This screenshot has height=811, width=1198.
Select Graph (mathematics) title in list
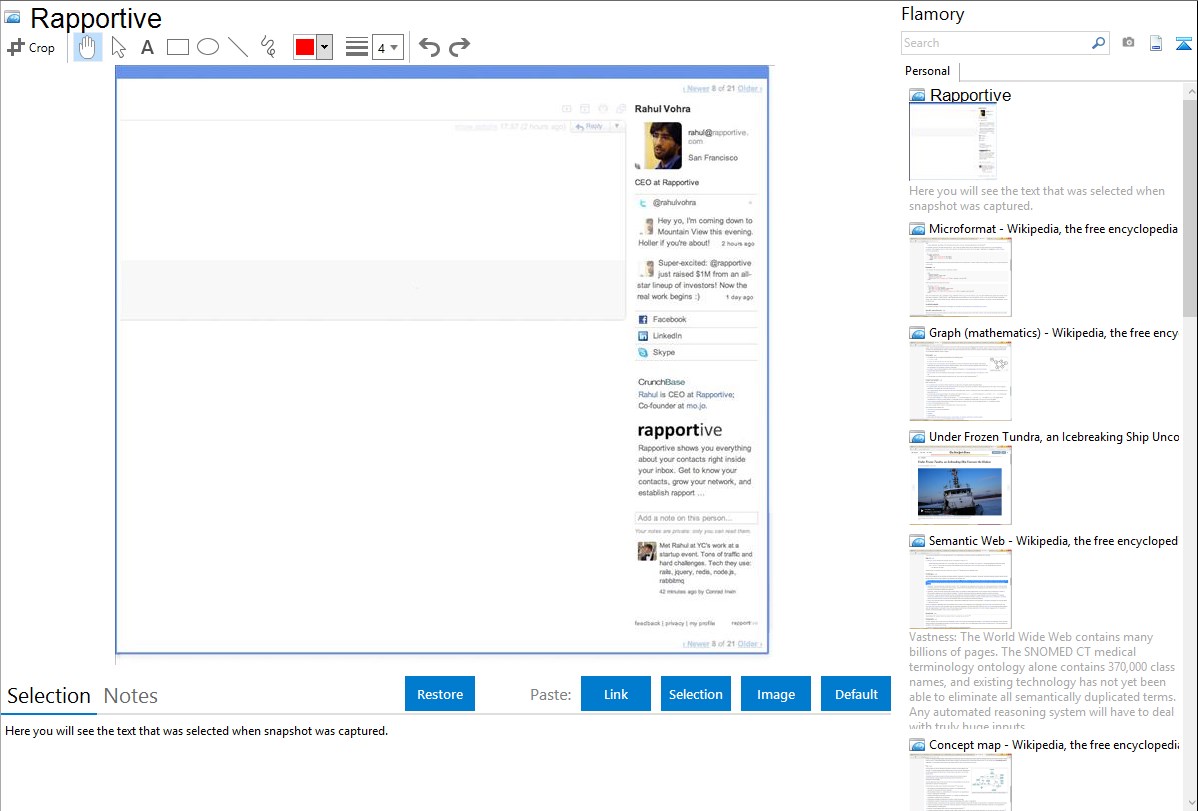pos(1053,333)
